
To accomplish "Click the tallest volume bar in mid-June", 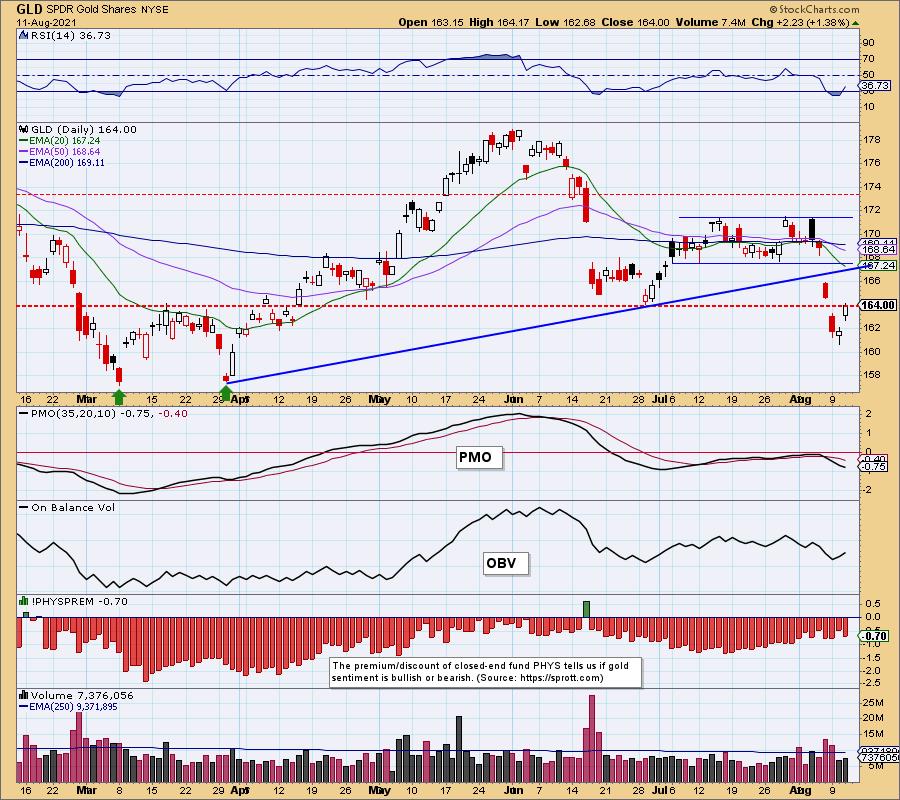I will point(592,739).
